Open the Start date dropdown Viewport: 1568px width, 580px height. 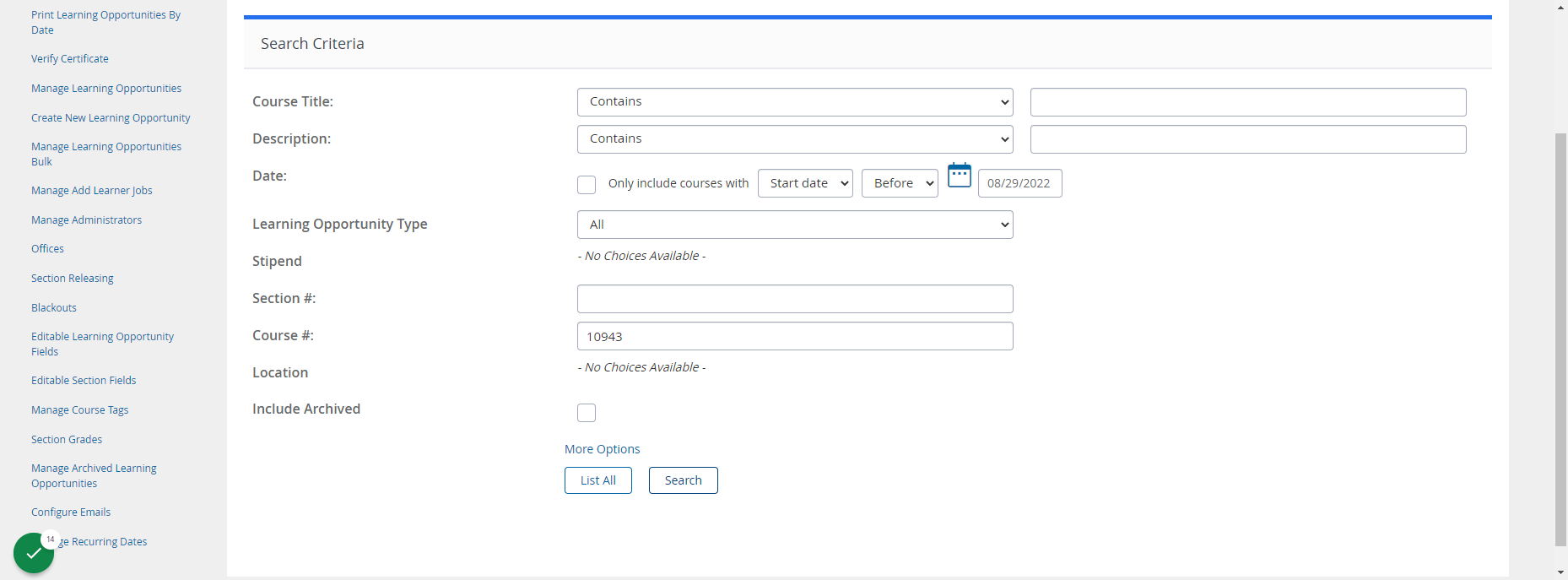[805, 183]
